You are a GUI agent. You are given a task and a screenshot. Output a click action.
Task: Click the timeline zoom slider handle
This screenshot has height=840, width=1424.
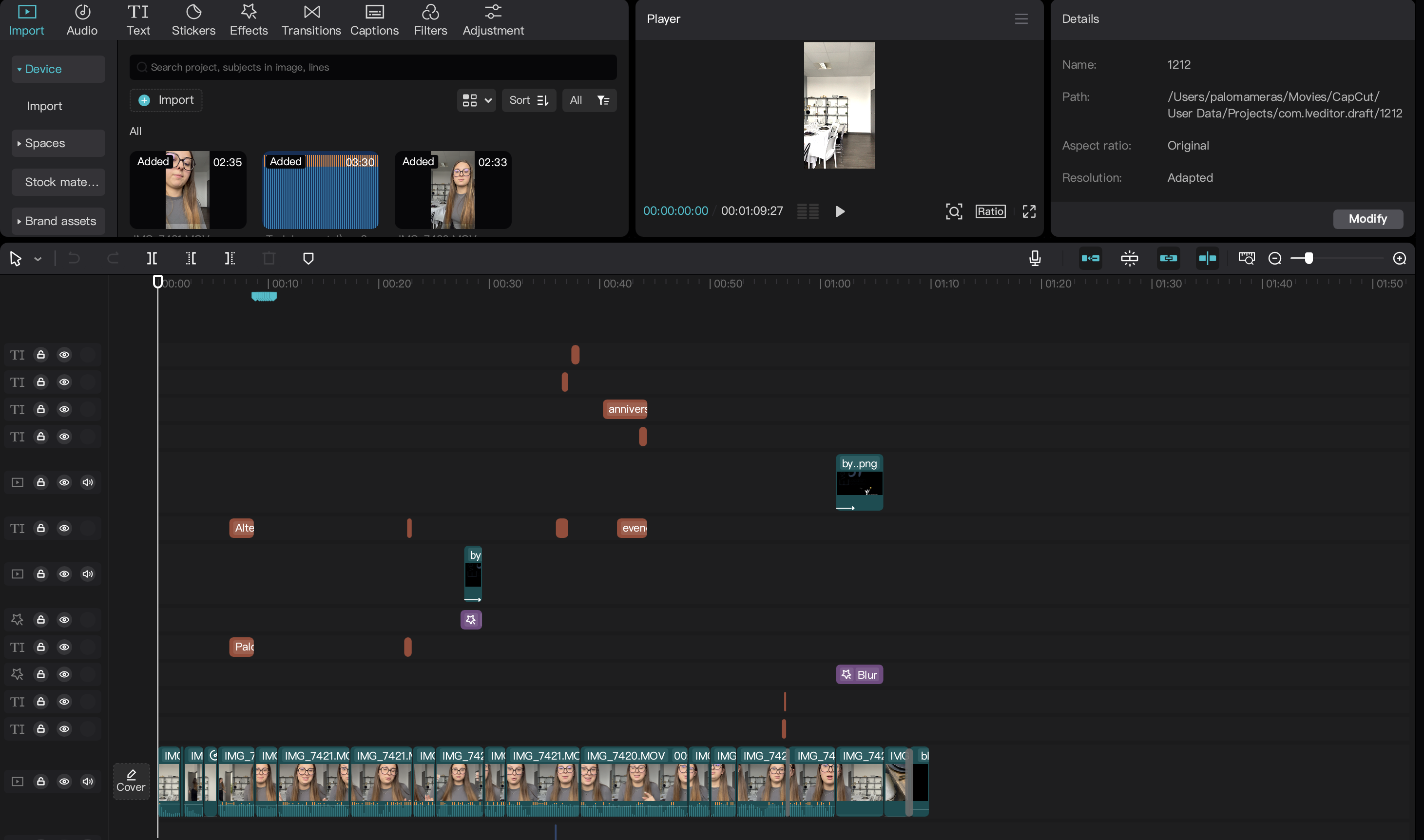(1308, 259)
